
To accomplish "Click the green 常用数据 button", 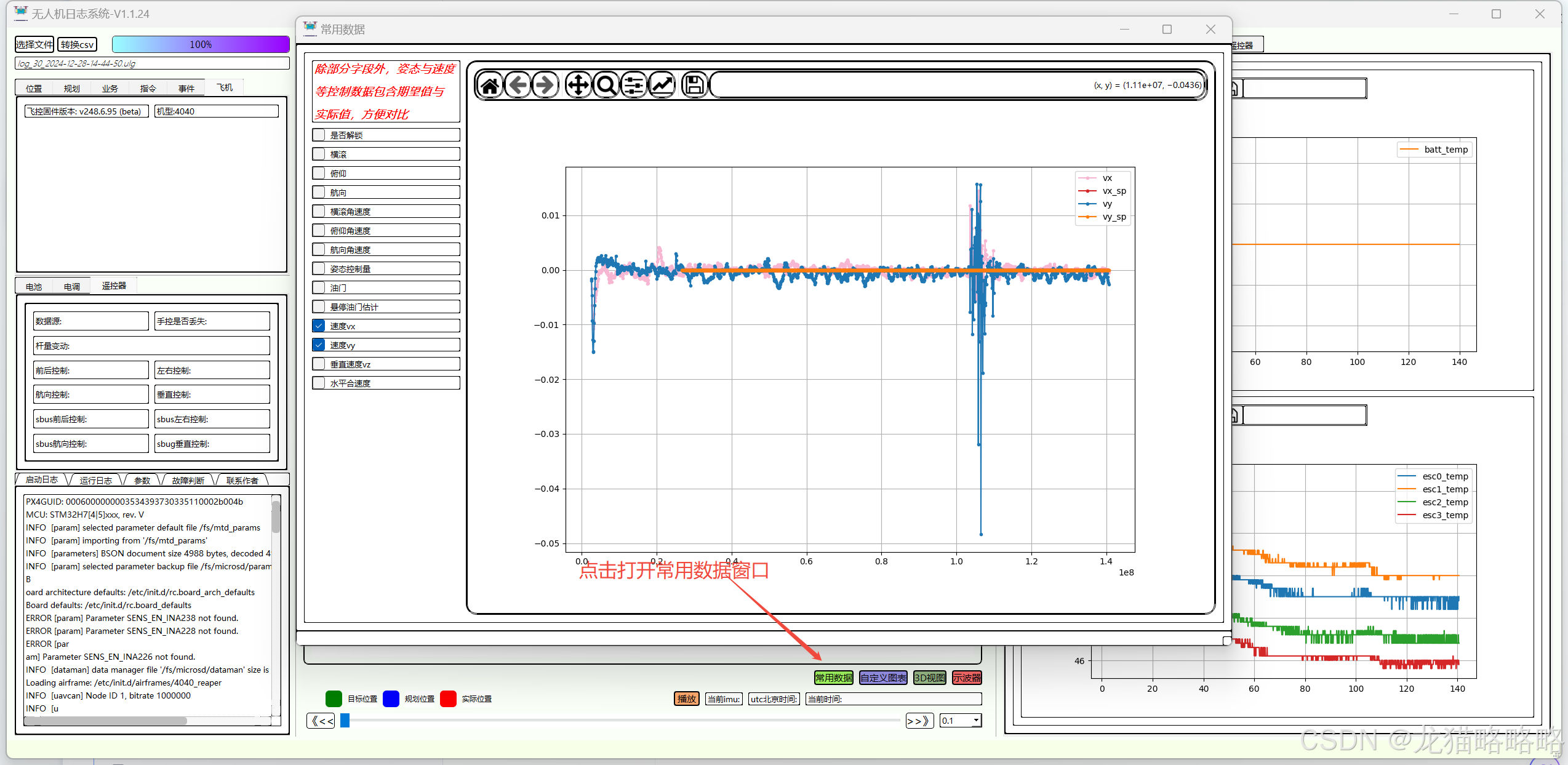I will tap(833, 678).
